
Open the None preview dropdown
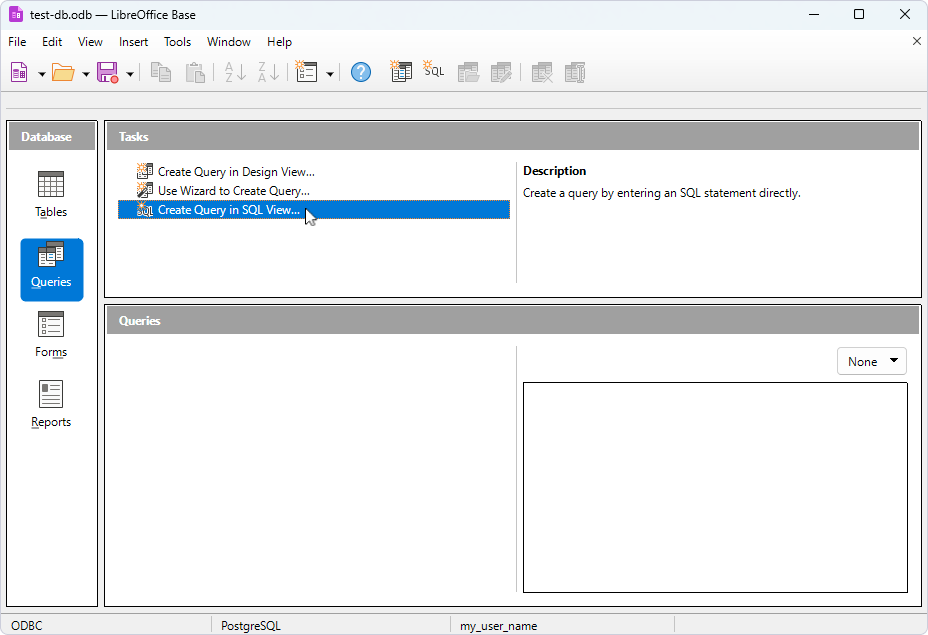871,361
